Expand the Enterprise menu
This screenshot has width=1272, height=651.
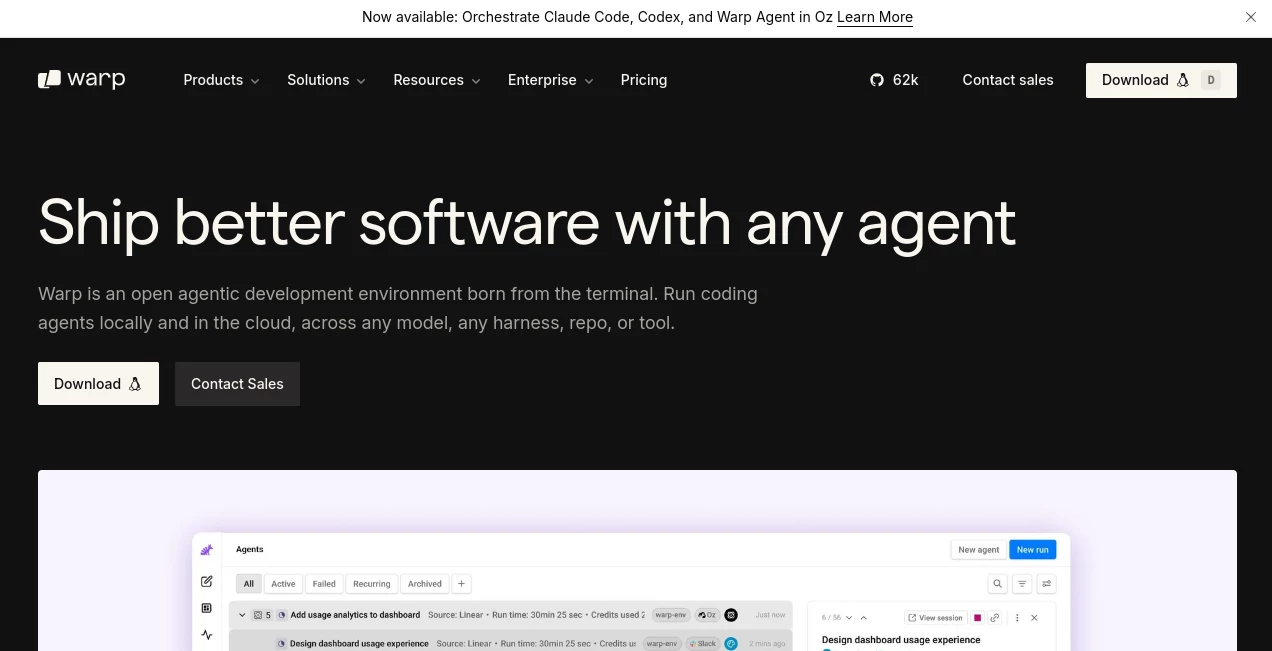(x=551, y=80)
